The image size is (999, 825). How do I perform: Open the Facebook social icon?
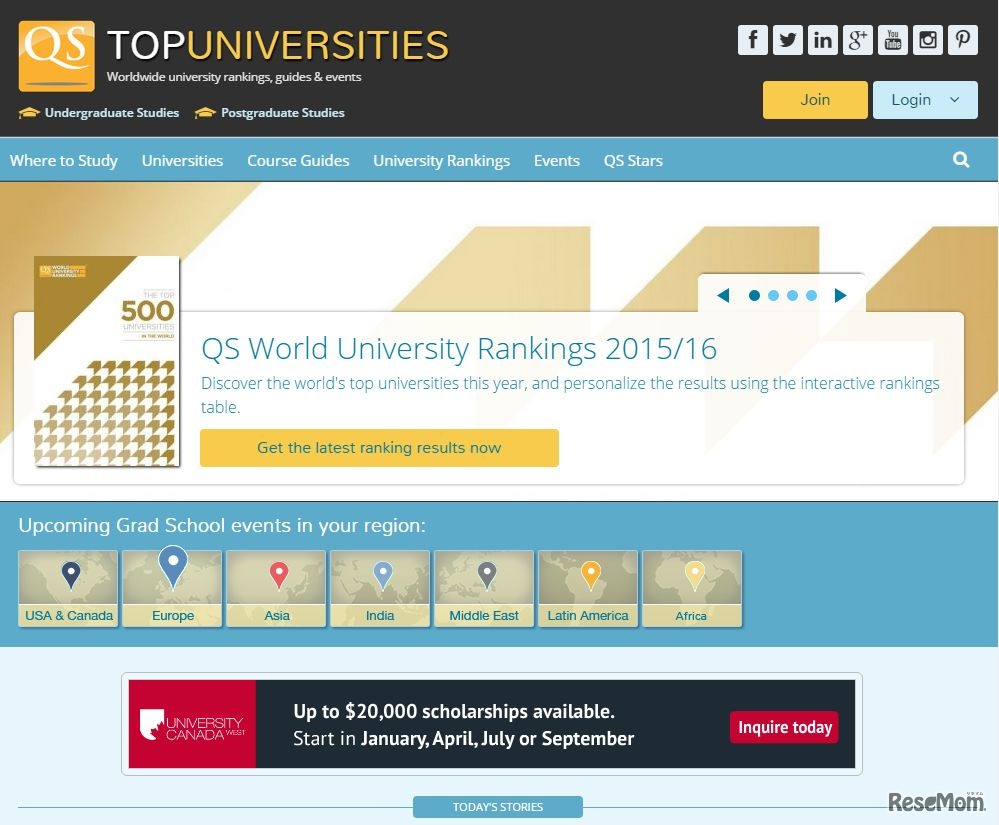pos(752,40)
